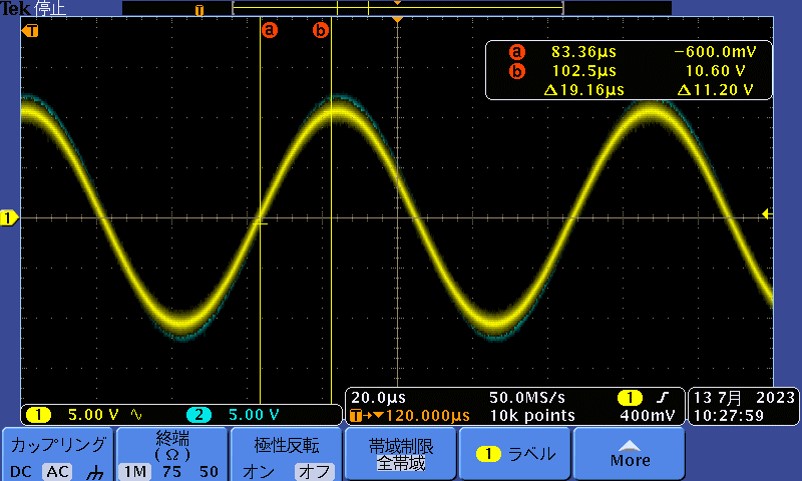Open the channel 1 ラベル label menu

[x=515, y=454]
